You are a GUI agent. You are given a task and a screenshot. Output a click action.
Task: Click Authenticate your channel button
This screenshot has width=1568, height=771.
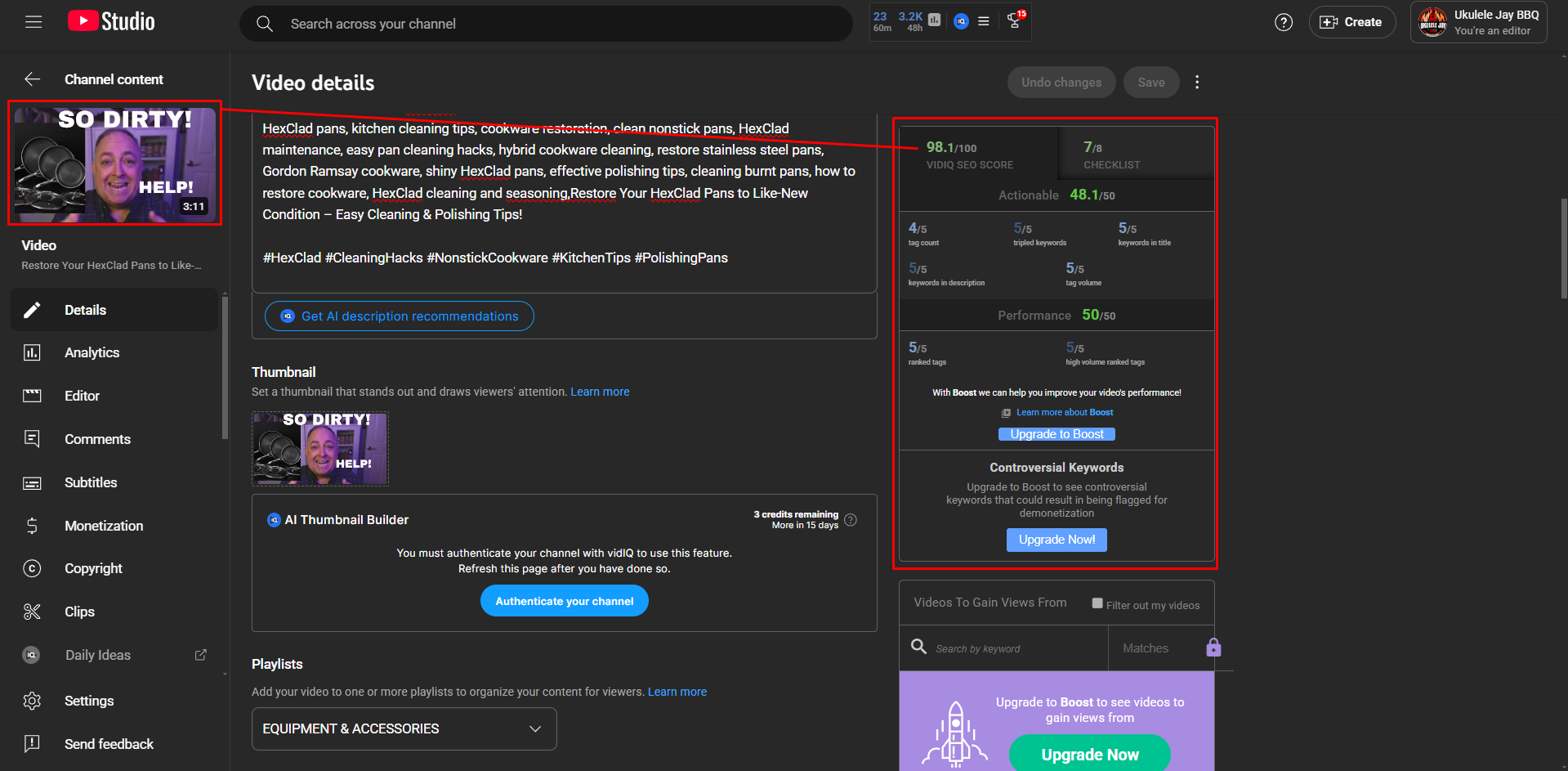pyautogui.click(x=565, y=601)
